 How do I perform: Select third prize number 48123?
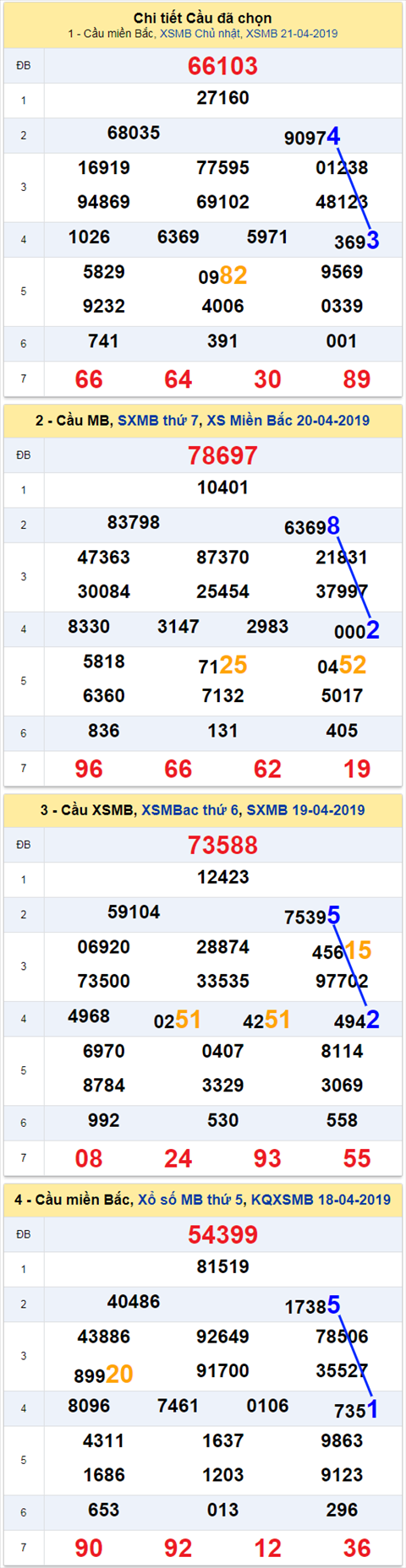(x=342, y=202)
